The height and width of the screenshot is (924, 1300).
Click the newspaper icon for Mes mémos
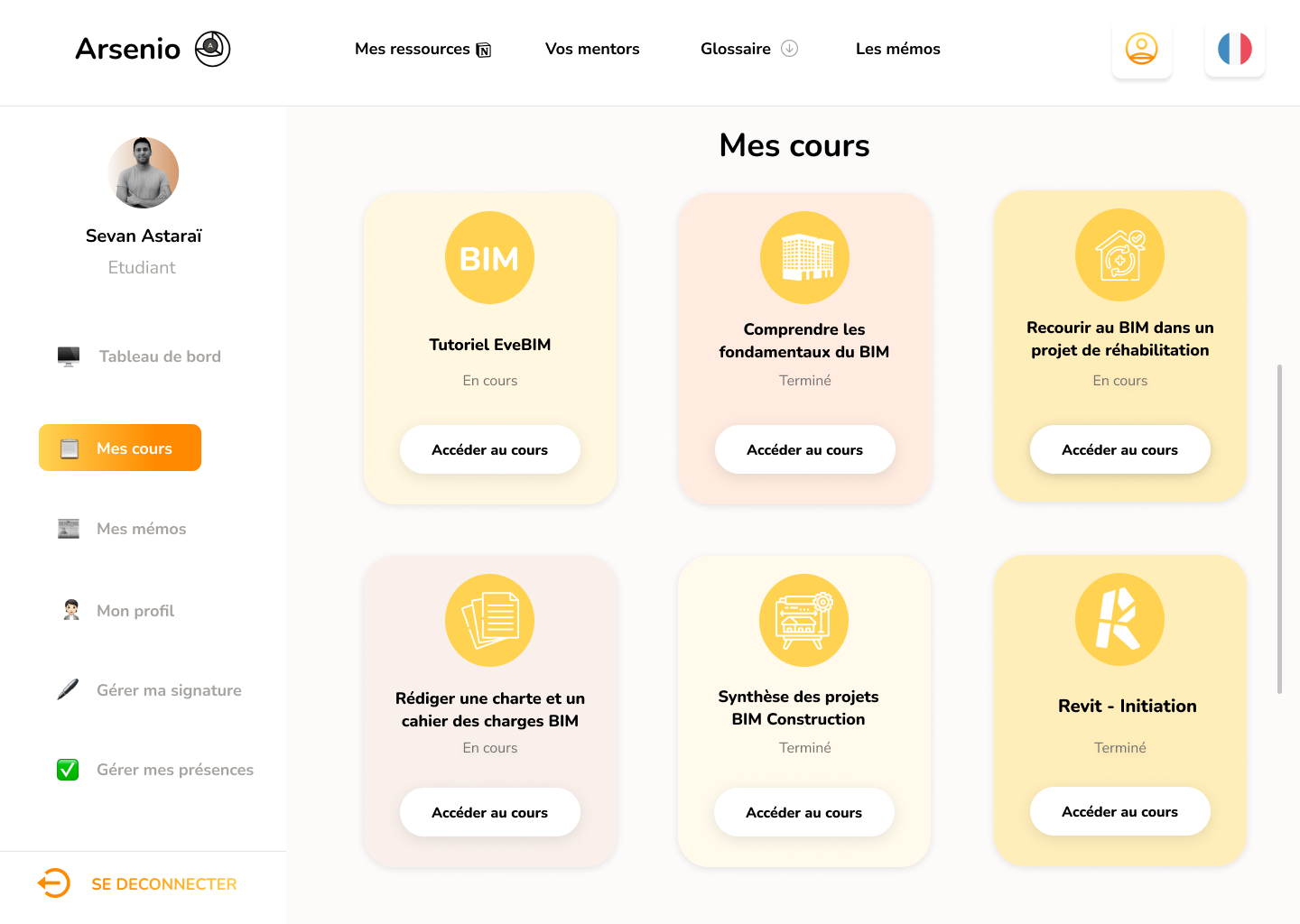pyautogui.click(x=69, y=529)
